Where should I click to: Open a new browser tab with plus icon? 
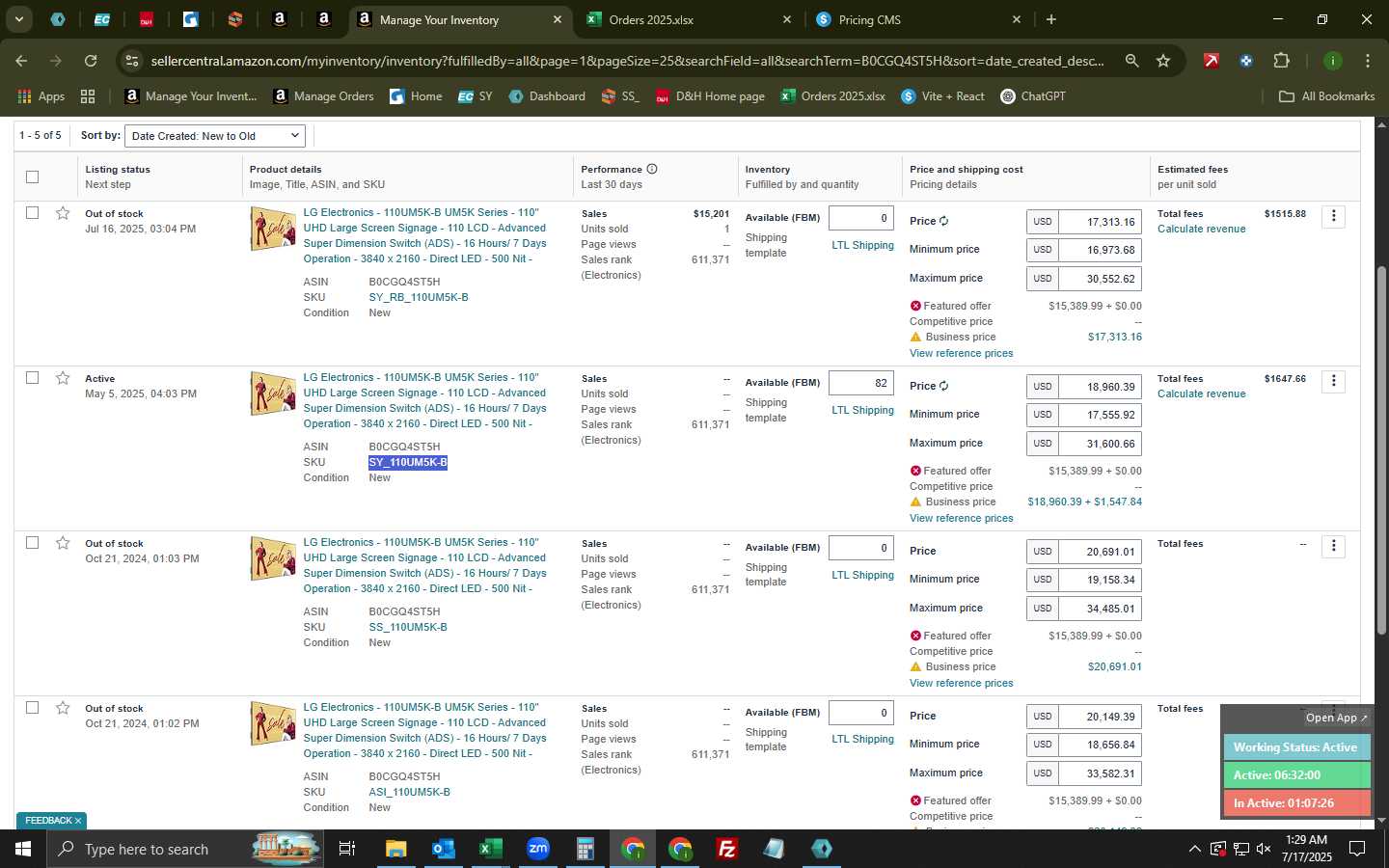point(1051,19)
